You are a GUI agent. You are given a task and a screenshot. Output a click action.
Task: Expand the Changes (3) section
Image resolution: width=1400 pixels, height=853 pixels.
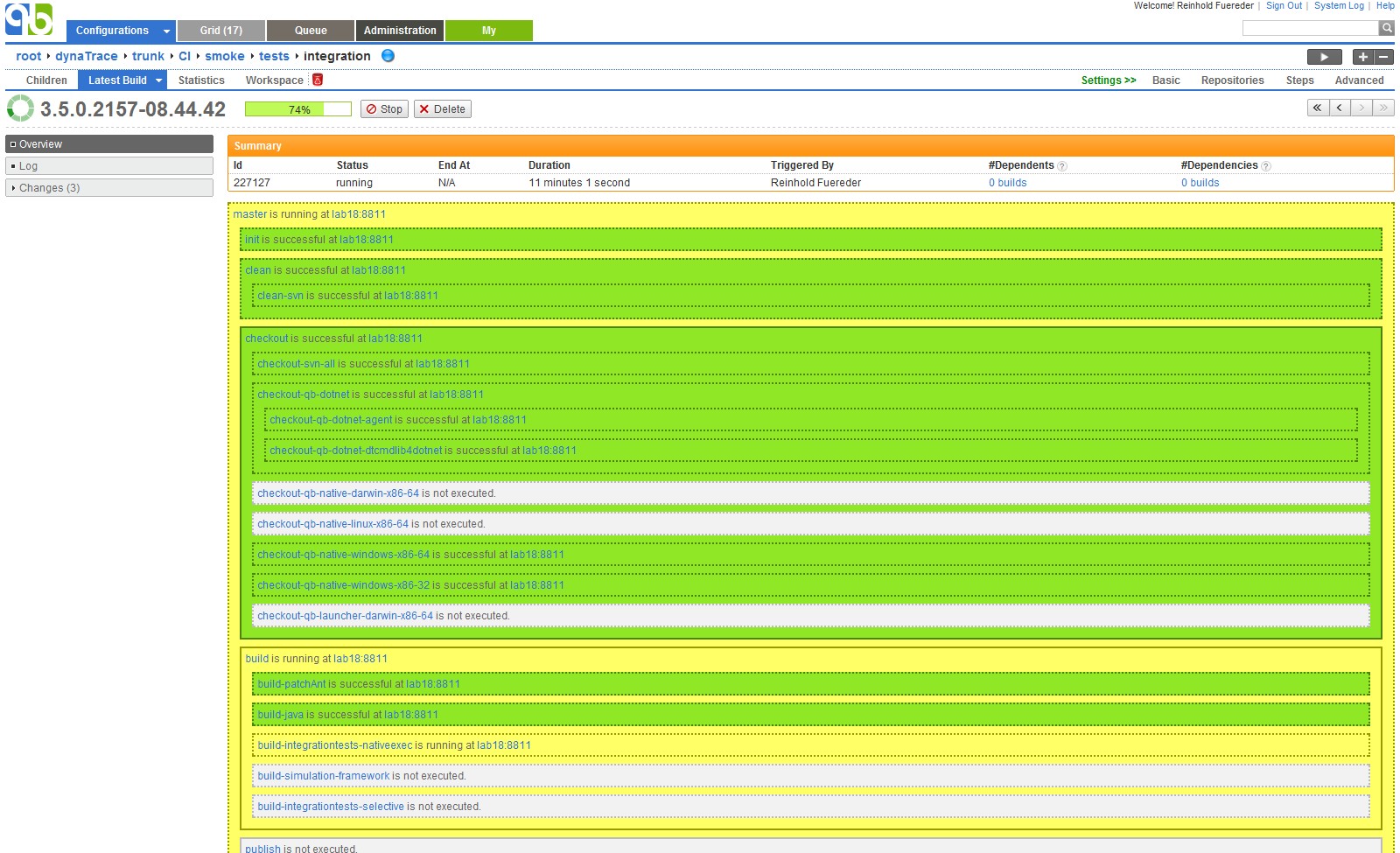point(49,188)
